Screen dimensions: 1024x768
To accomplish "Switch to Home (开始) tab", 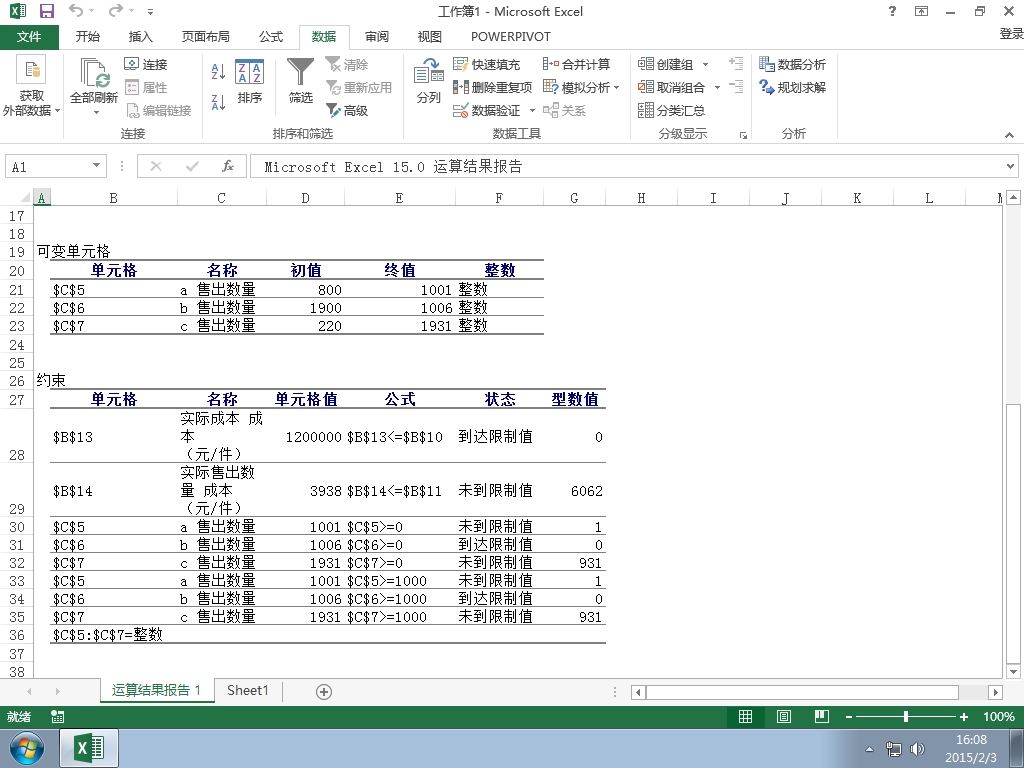I will coord(88,37).
